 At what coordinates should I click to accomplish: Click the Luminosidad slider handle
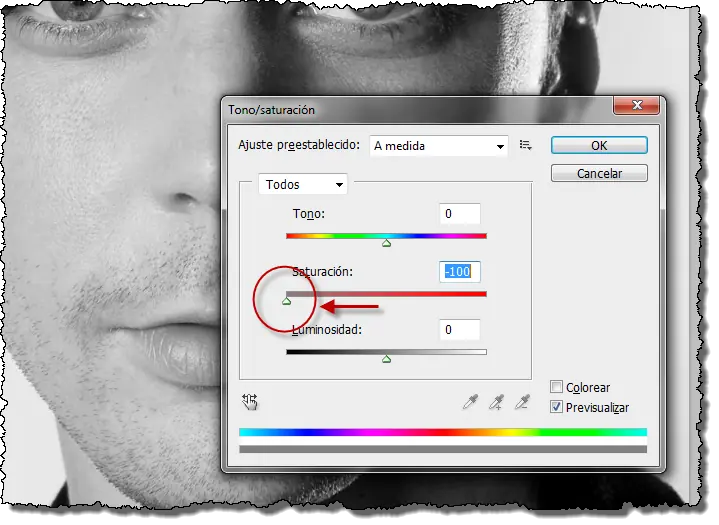coord(387,359)
